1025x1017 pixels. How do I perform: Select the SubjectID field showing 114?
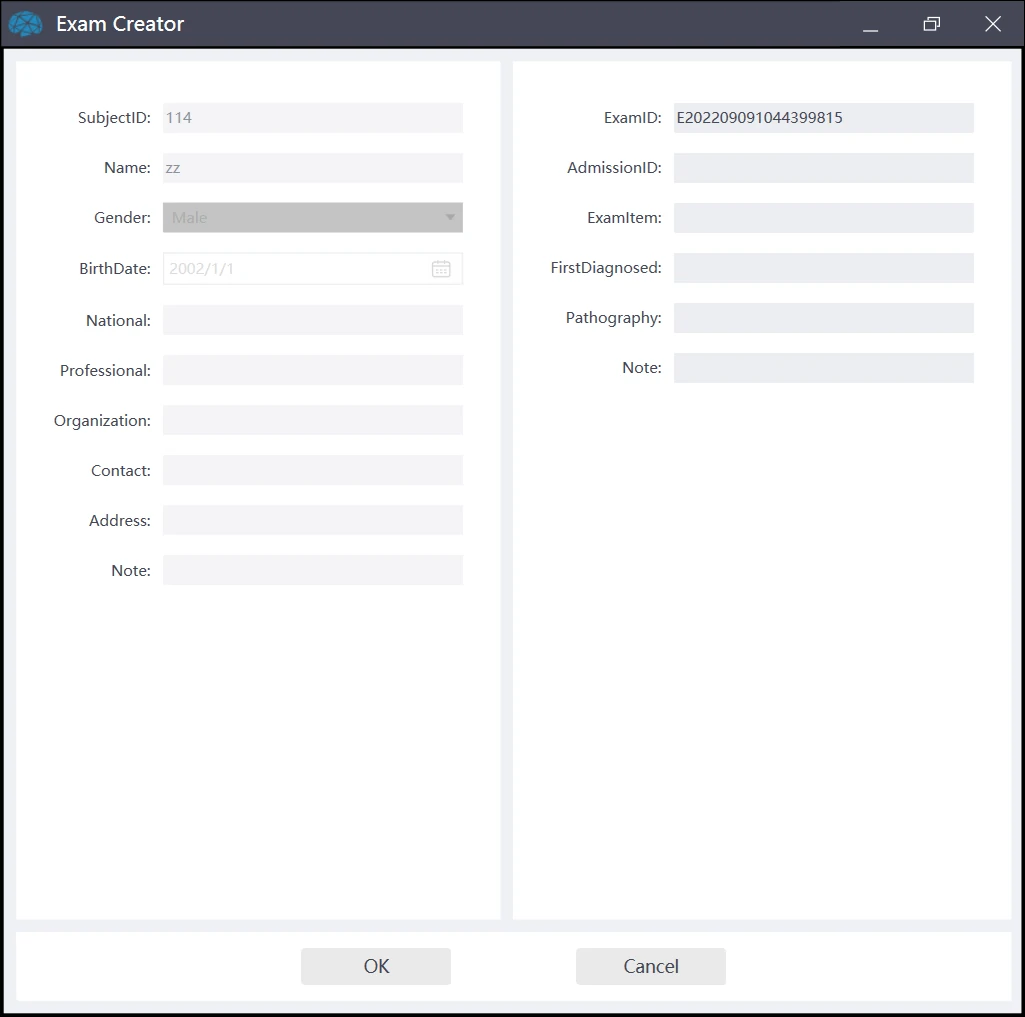coord(312,118)
